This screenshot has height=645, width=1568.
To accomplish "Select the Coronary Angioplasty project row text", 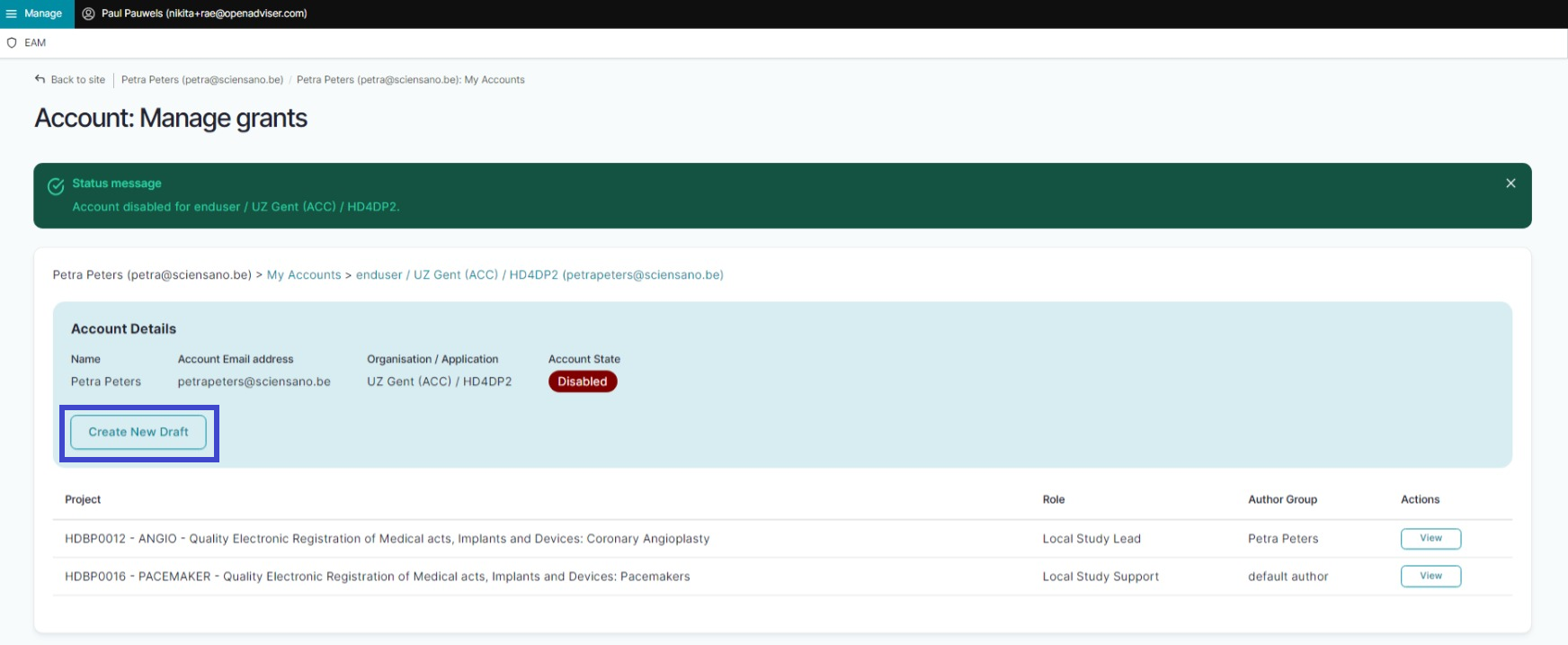I will tap(387, 539).
